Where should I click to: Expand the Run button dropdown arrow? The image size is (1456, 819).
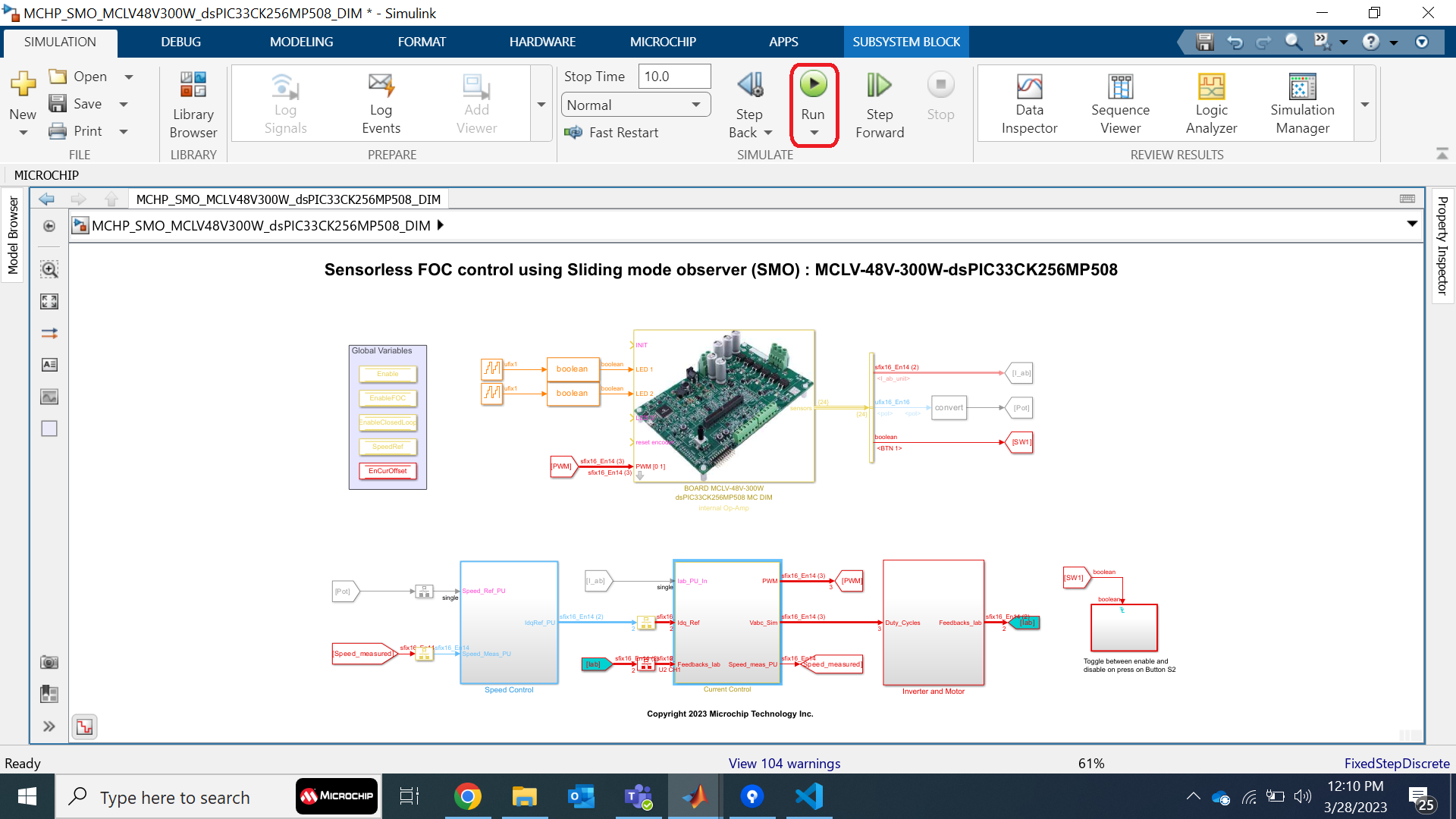pyautogui.click(x=814, y=133)
